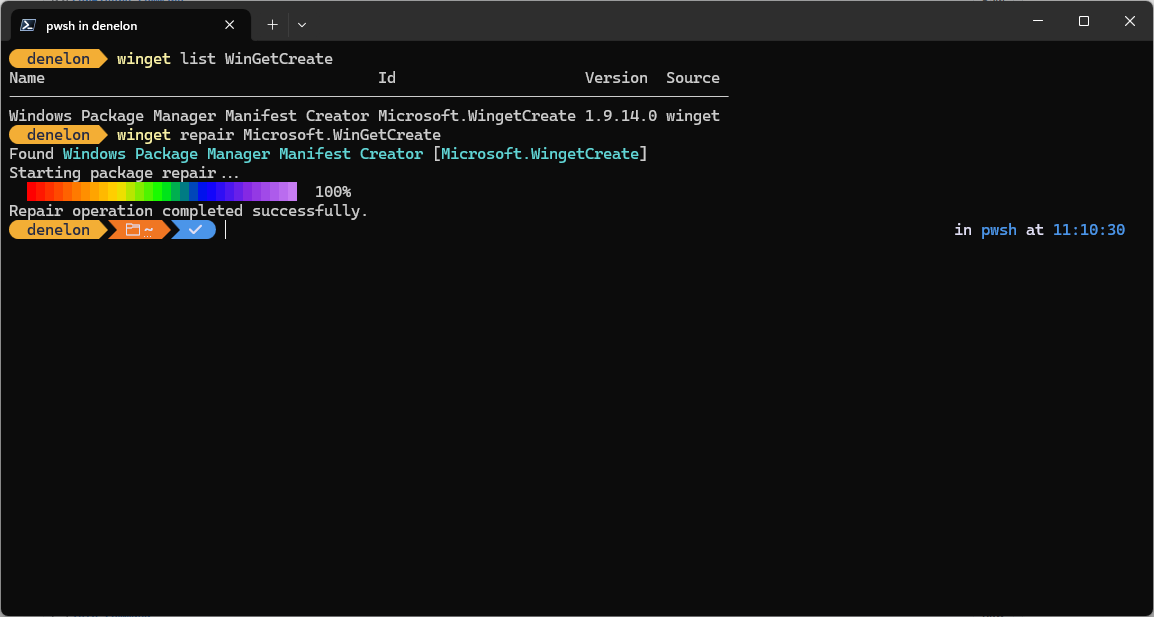Click the blue checkmark status segment
The height and width of the screenshot is (617, 1154).
pos(195,230)
